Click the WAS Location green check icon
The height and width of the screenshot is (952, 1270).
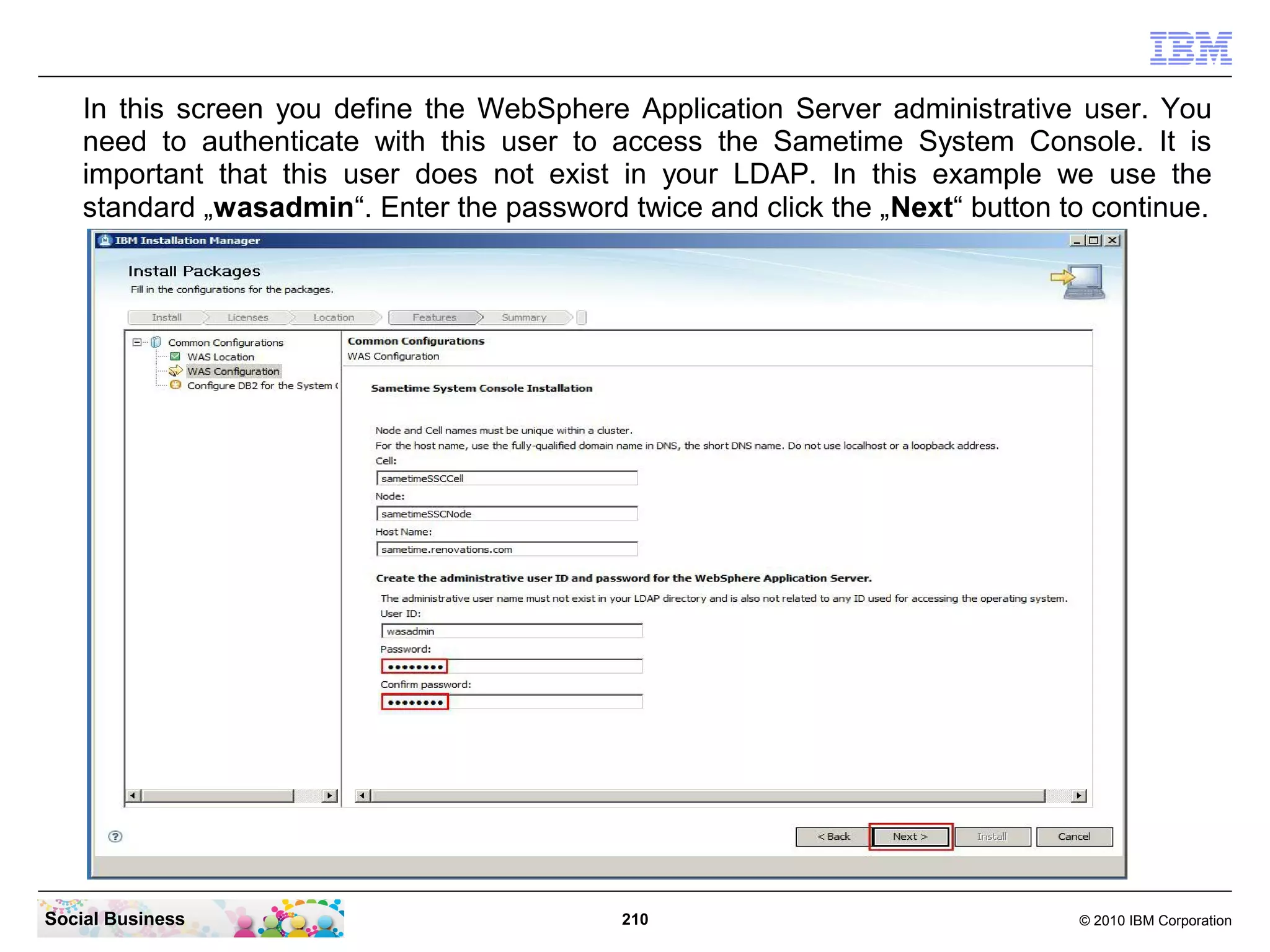click(175, 356)
